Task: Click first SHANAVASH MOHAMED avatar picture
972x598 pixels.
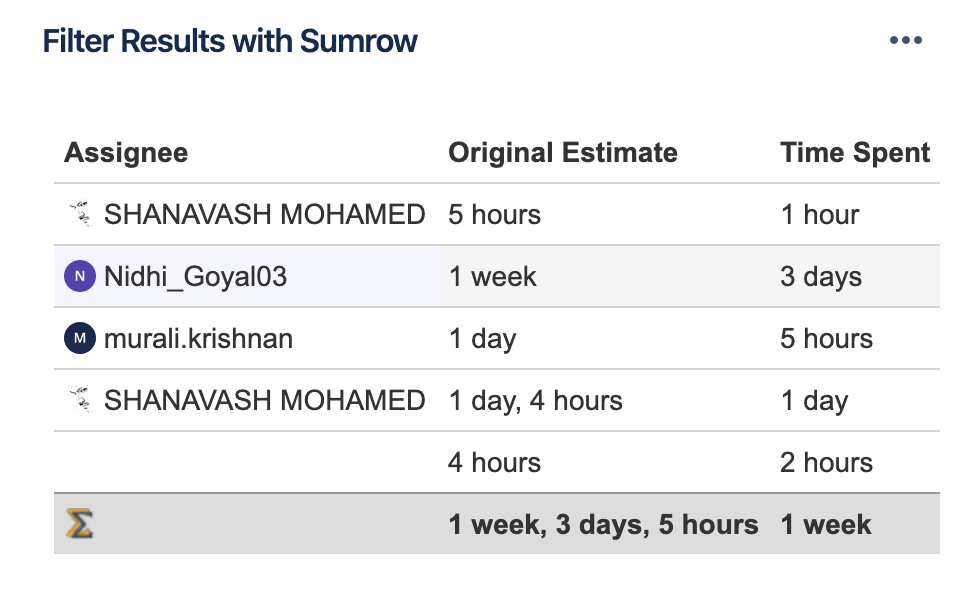Action: click(x=81, y=214)
